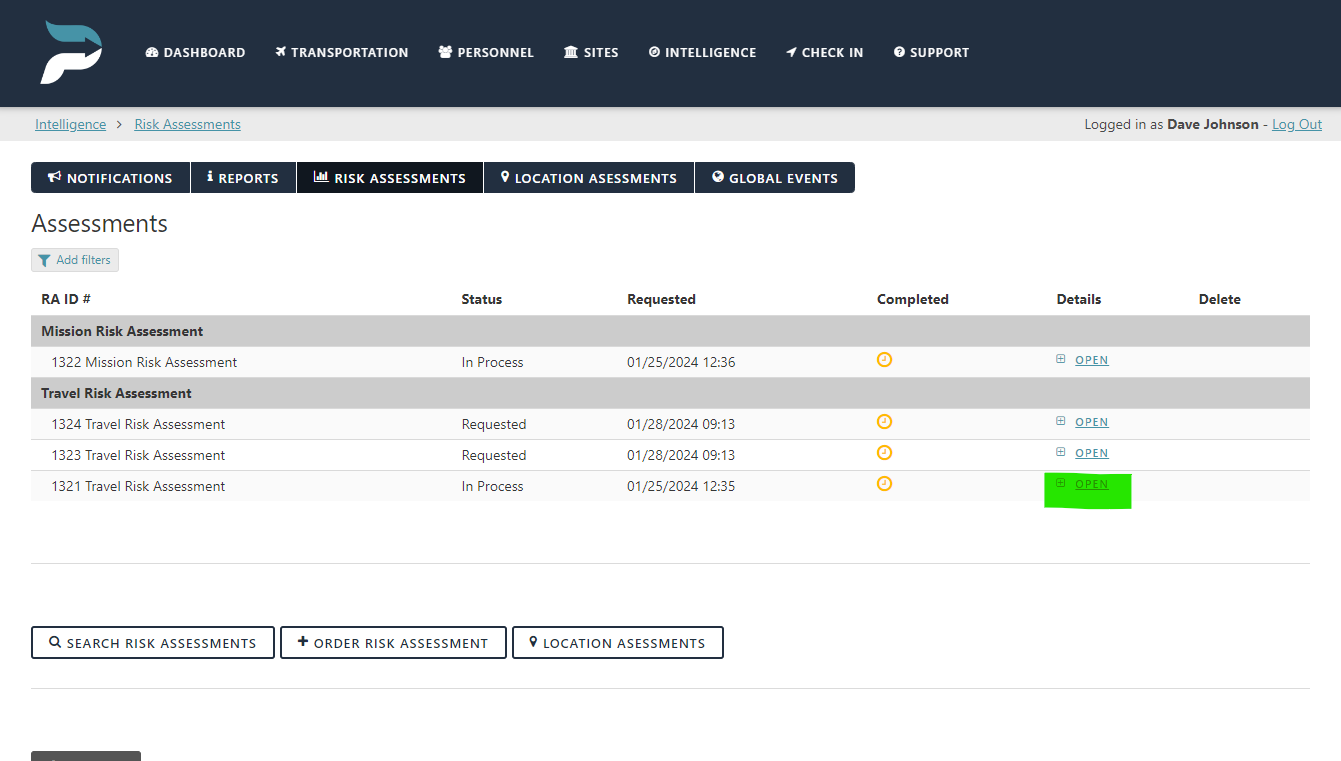Expand details for 1322 Mission Risk Assessment
This screenshot has width=1341, height=761.
click(x=1060, y=359)
